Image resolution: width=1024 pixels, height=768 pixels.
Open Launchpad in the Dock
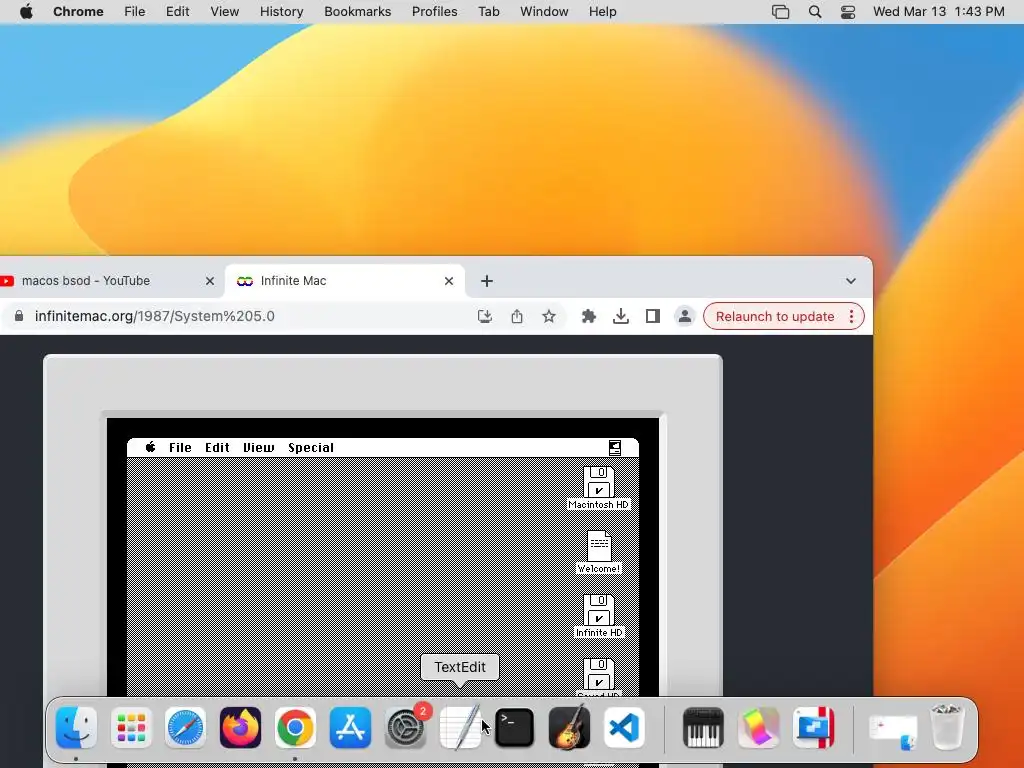pyautogui.click(x=131, y=728)
